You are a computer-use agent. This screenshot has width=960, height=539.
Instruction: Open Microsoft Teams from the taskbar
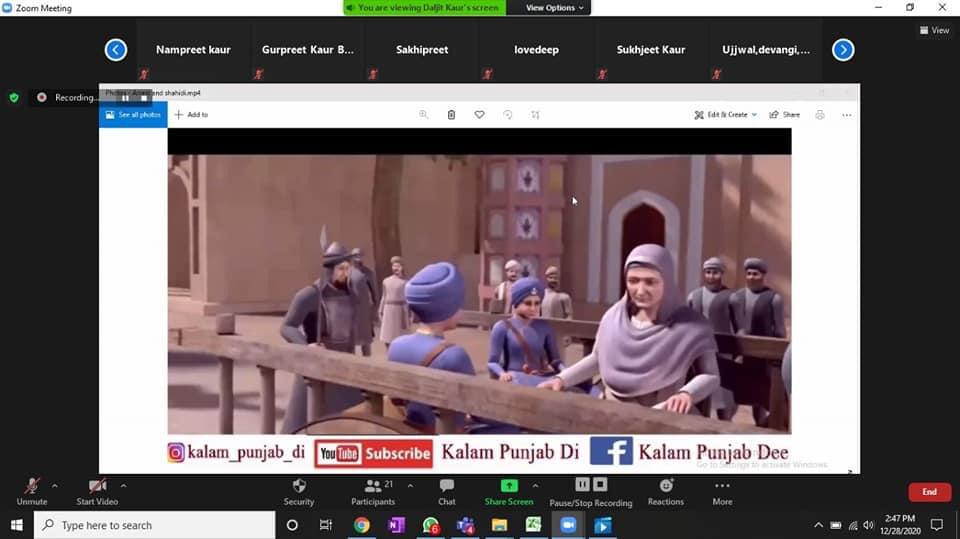[x=465, y=525]
